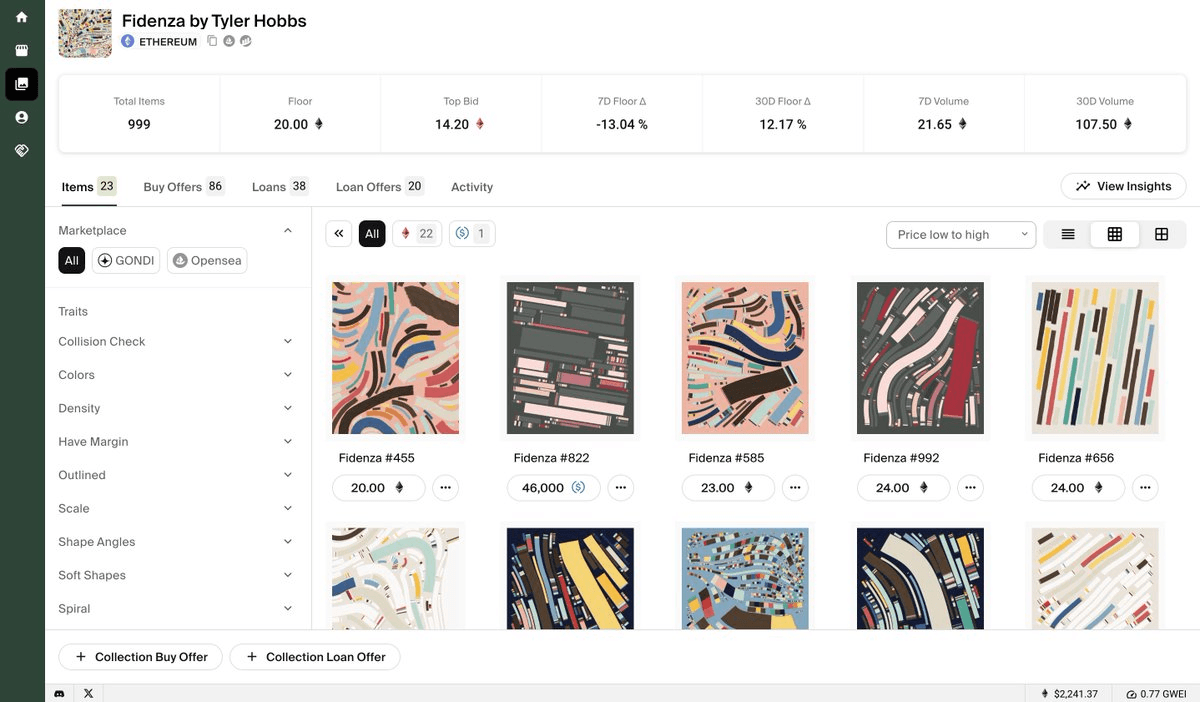Screen dimensions: 1200x702
Task: Collapse the filters panel with double-chevron
Action: click(339, 234)
